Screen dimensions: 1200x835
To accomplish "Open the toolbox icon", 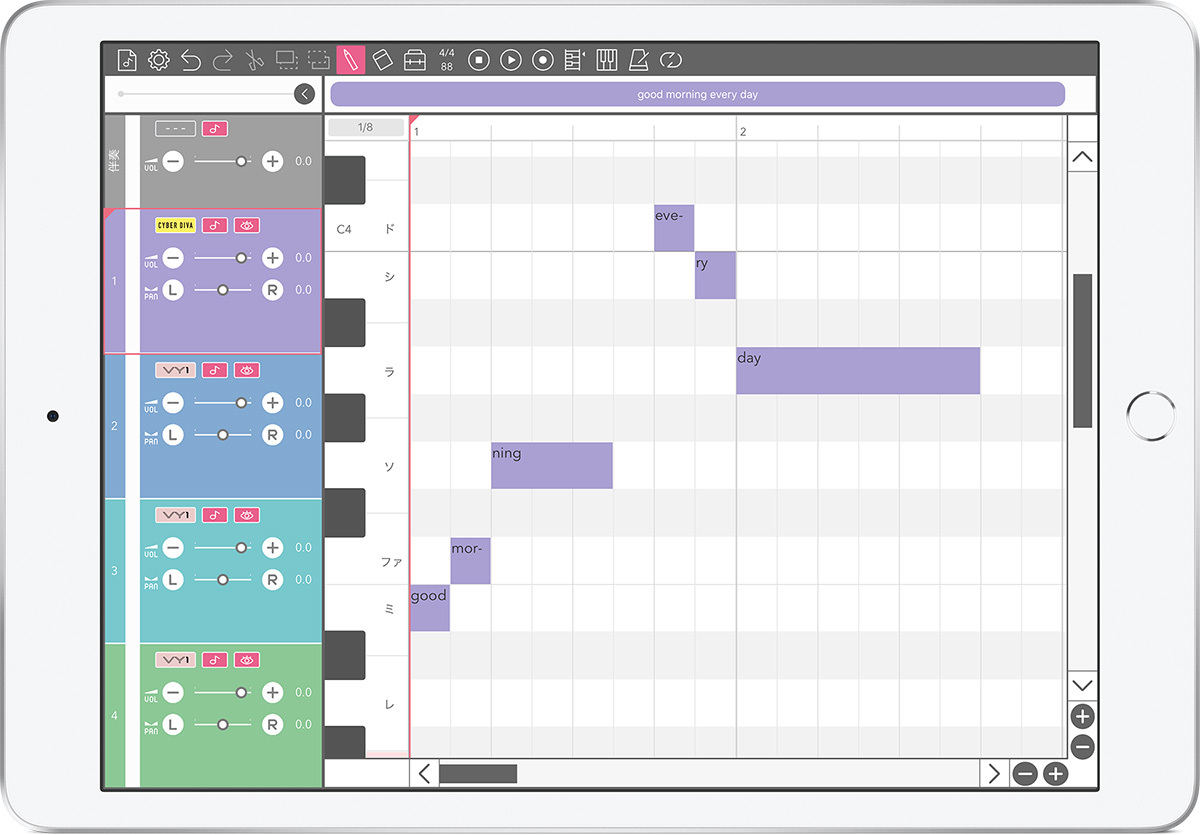I will [414, 61].
